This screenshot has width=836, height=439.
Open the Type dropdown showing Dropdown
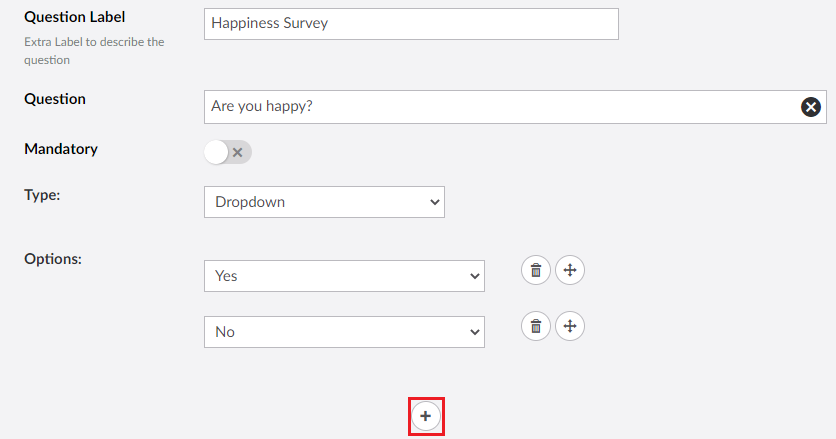click(x=324, y=202)
